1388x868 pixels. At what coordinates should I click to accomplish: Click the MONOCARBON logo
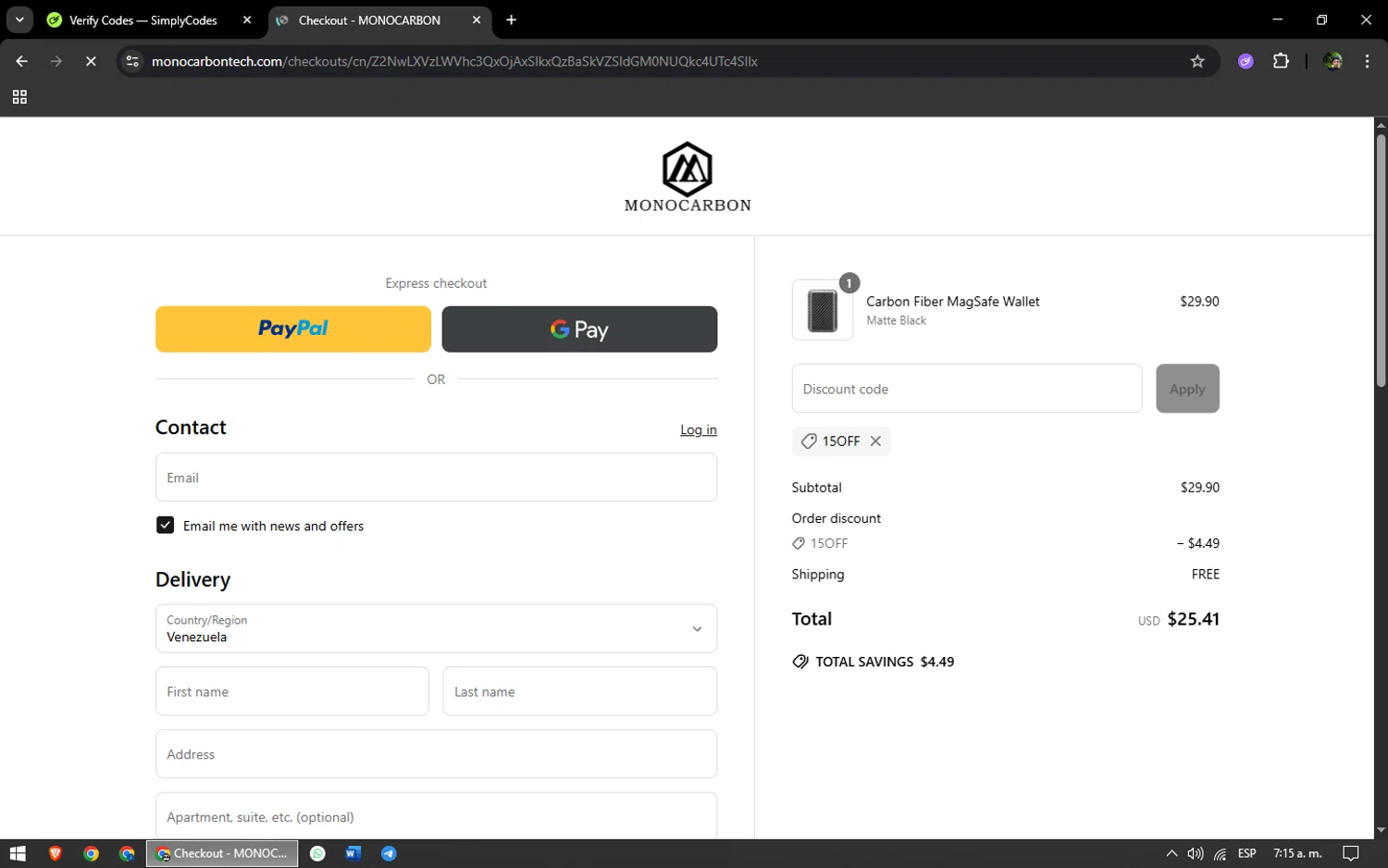click(x=688, y=177)
